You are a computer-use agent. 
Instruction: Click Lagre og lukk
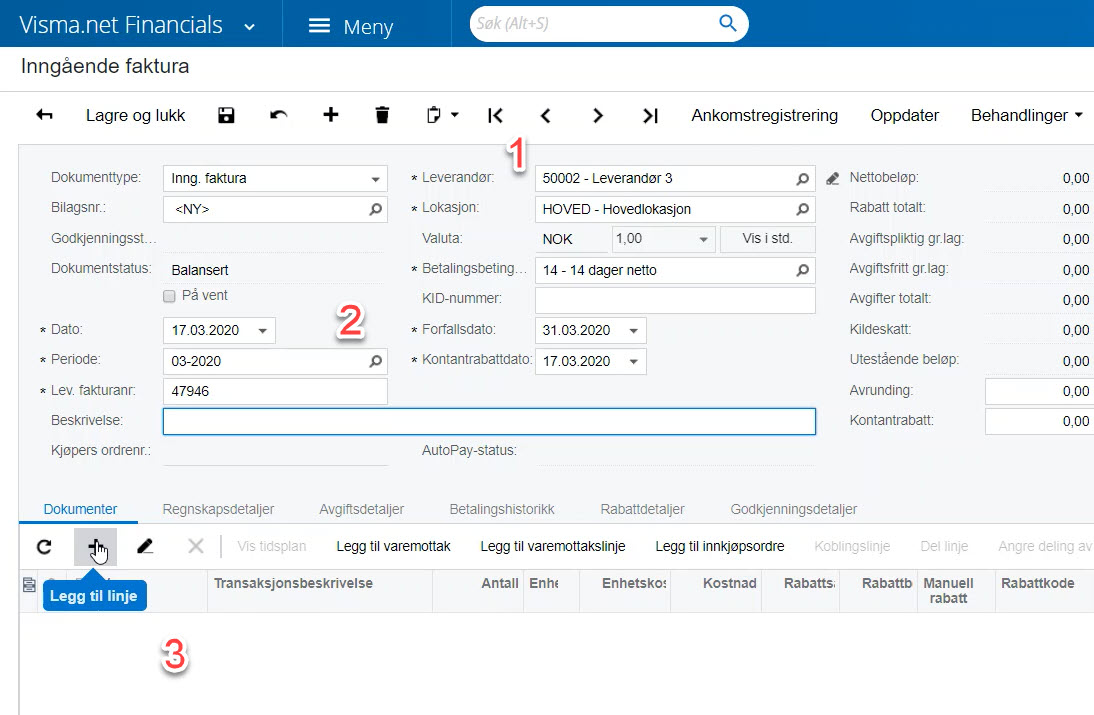click(x=135, y=115)
